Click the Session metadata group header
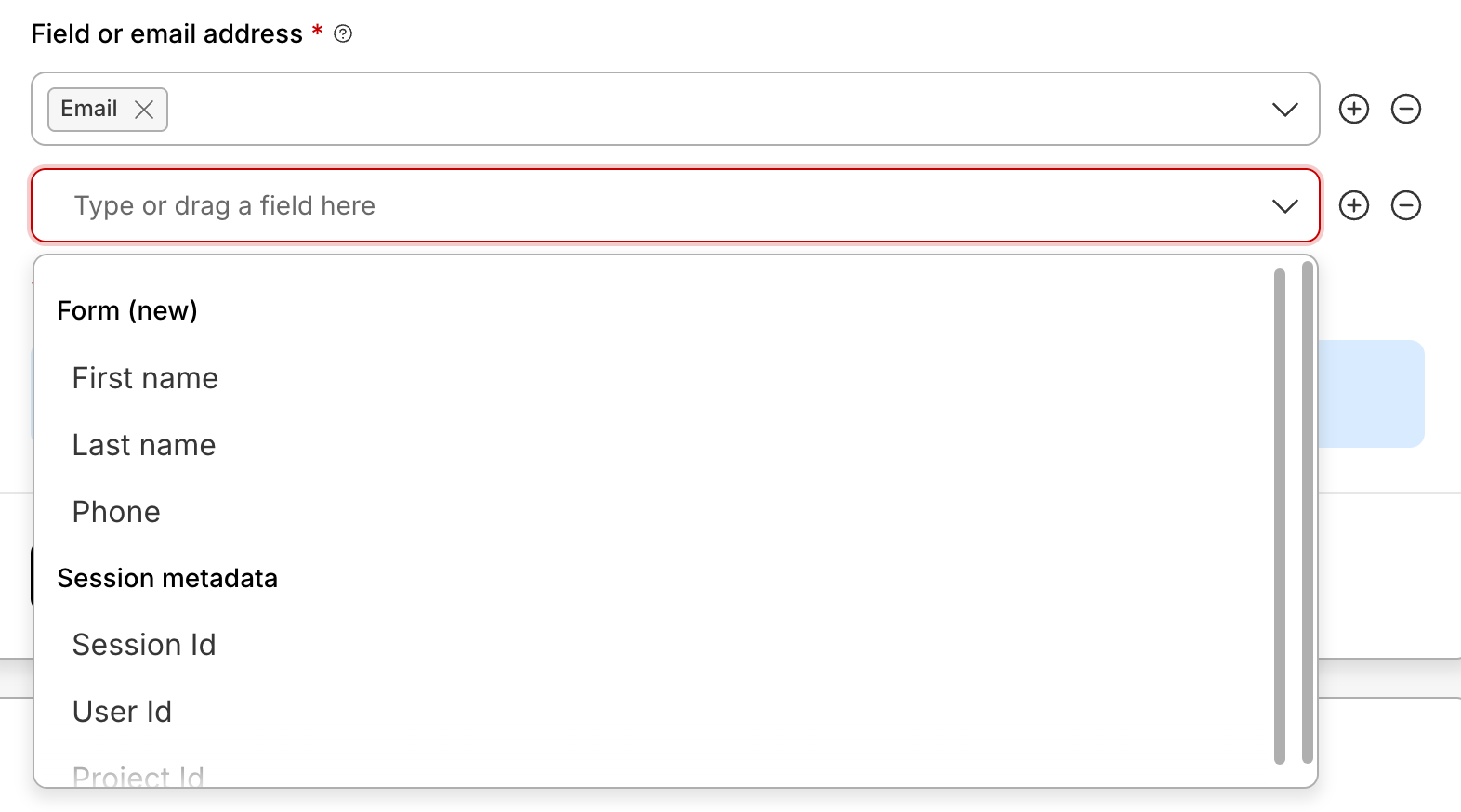The height and width of the screenshot is (812, 1461). (x=167, y=578)
